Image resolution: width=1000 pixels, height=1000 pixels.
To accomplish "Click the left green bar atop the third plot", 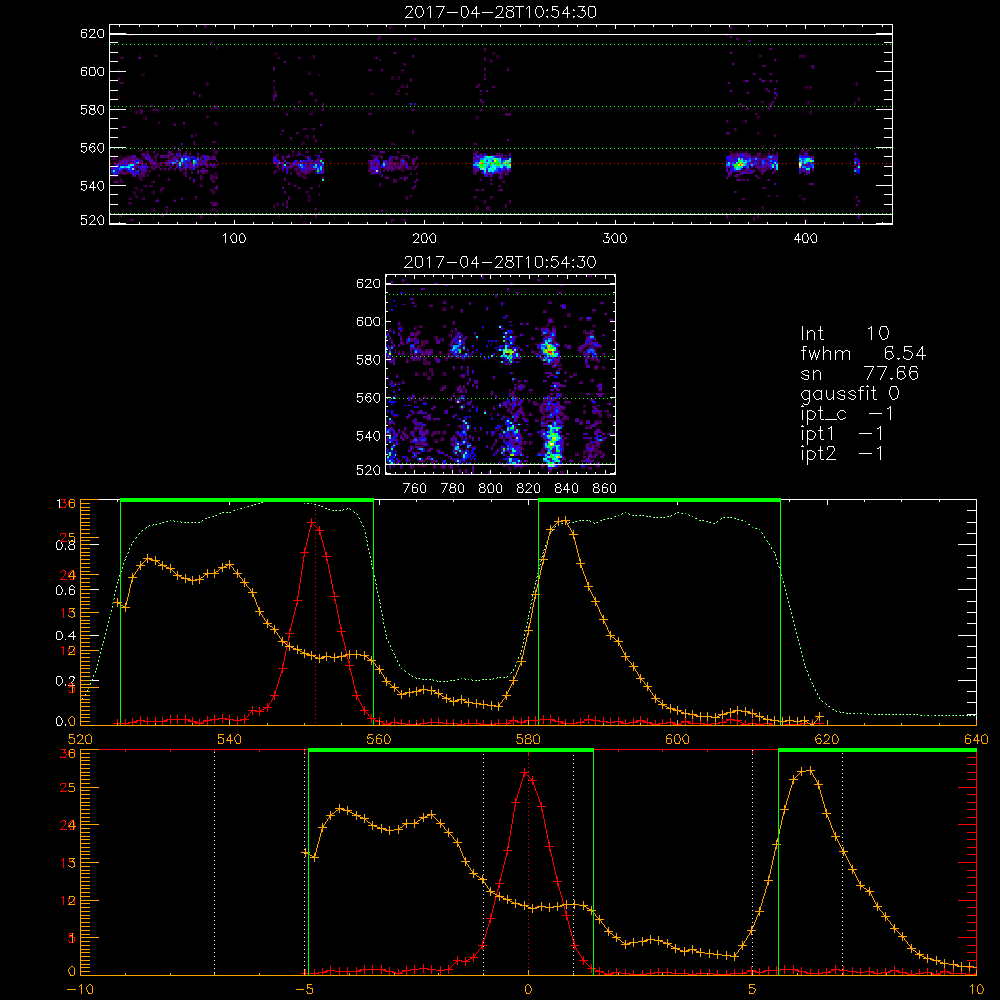I will pyautogui.click(x=247, y=500).
